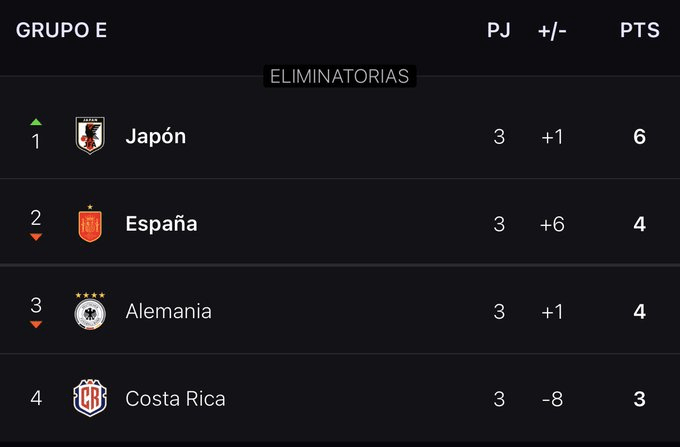
Task: Open the España team page
Action: click(161, 224)
